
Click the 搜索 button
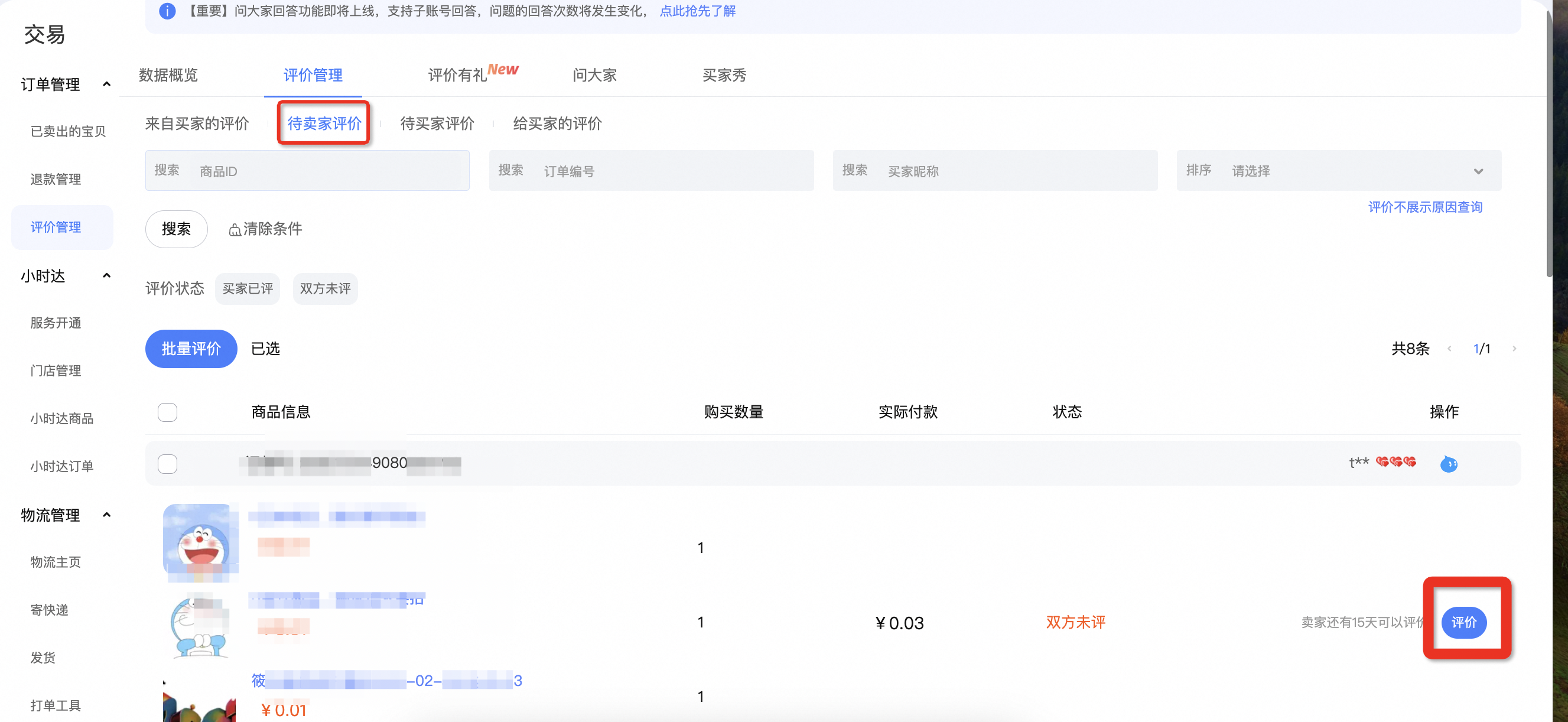click(x=177, y=229)
